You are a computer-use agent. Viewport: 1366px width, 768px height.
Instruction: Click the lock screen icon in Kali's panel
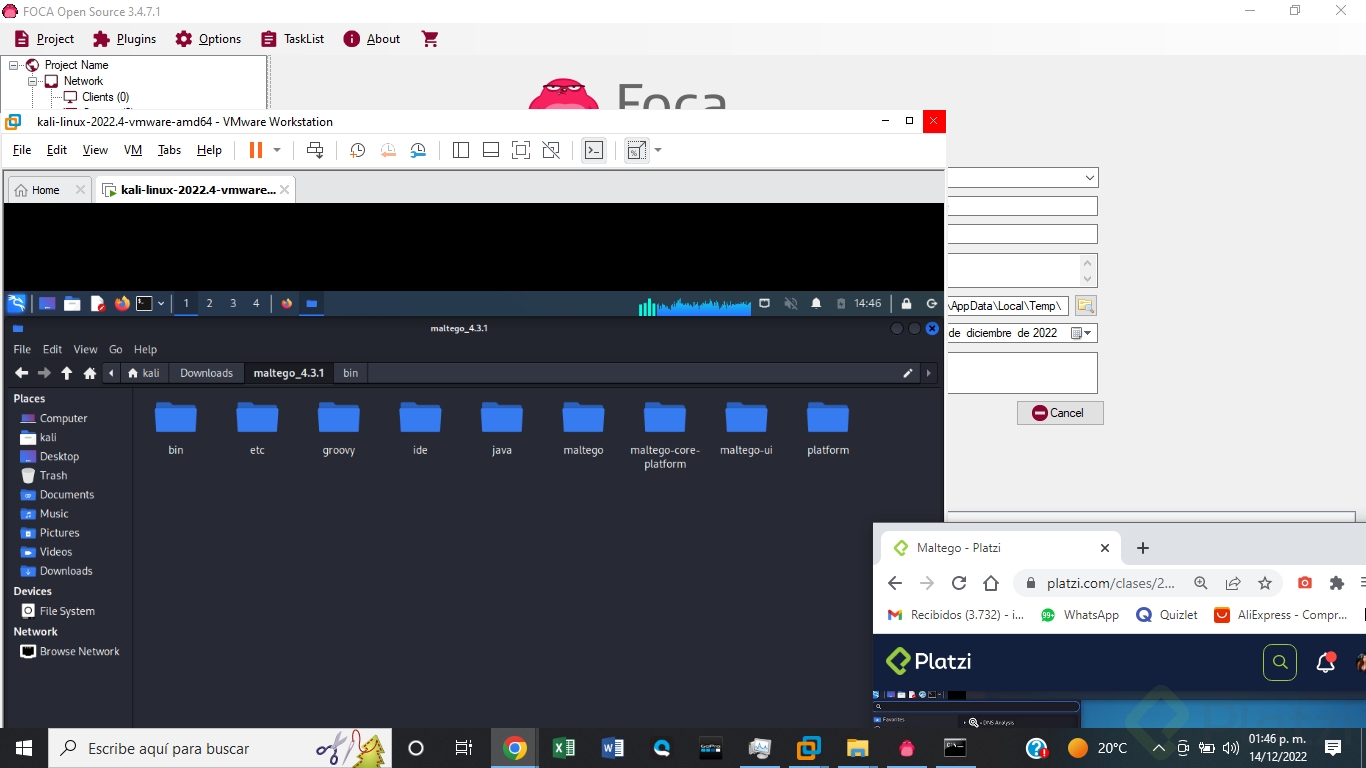[x=906, y=303]
